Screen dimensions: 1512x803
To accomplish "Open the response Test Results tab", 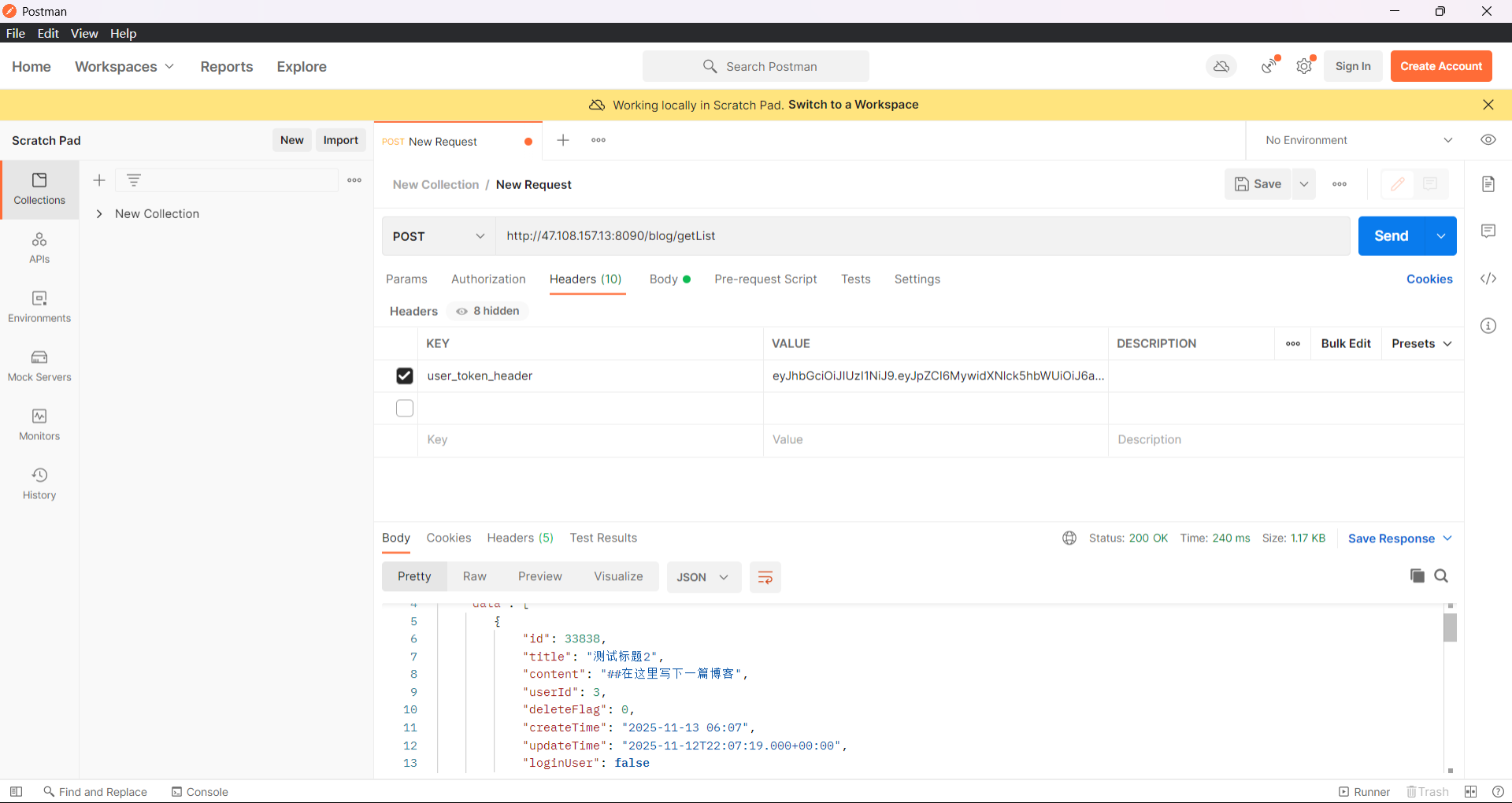I will [x=603, y=538].
